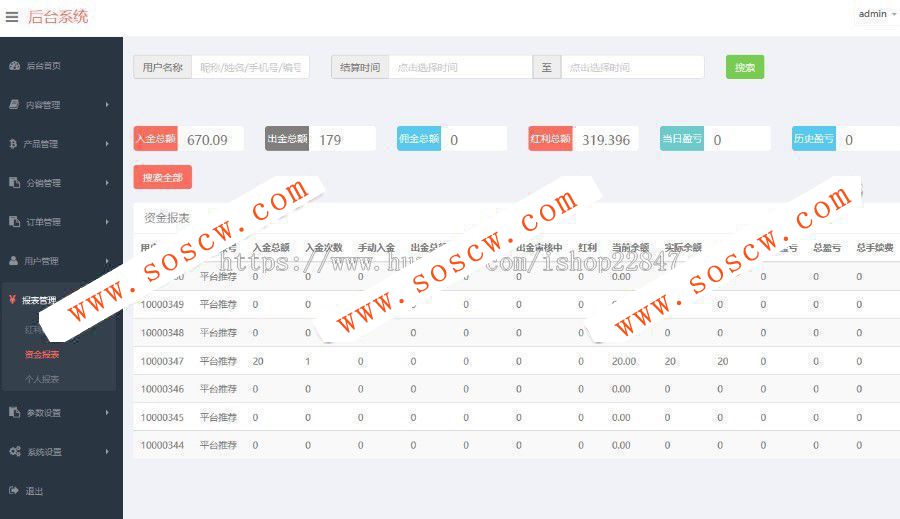Image resolution: width=900 pixels, height=519 pixels.
Task: Click the 订单管理 copy icon
Action: tap(14, 222)
